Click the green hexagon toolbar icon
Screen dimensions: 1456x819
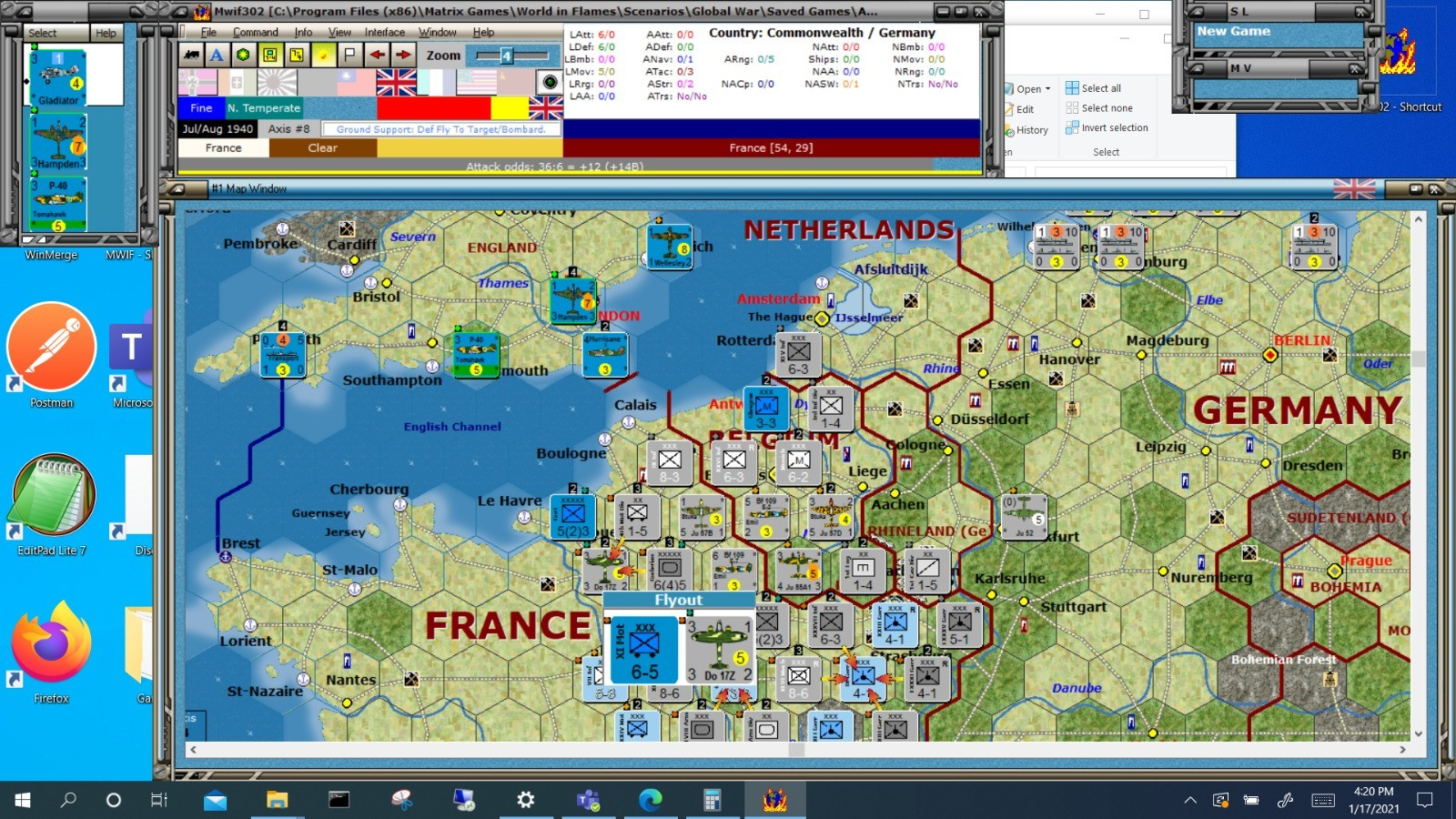(243, 55)
